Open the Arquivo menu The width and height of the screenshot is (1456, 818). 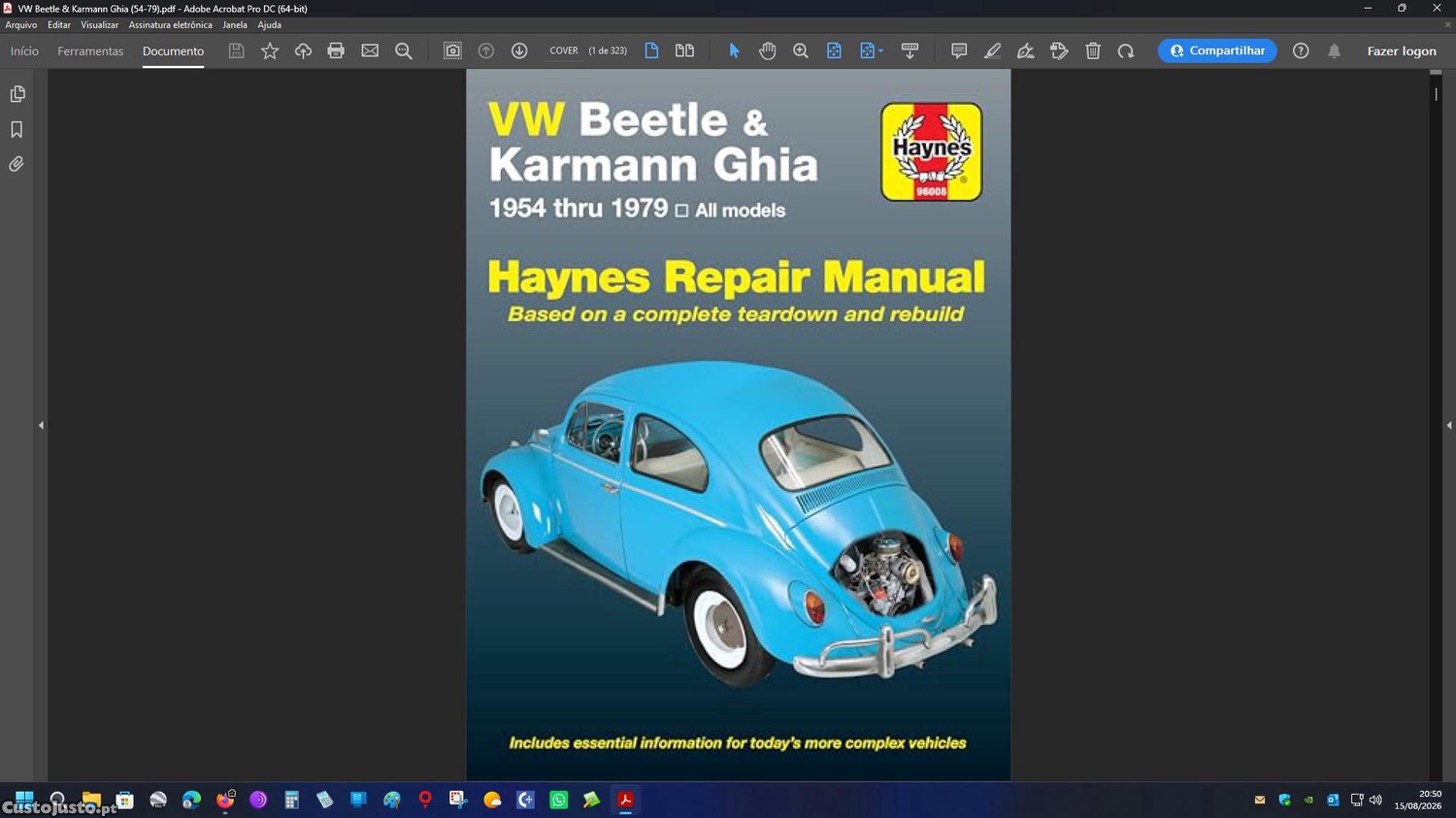pyautogui.click(x=21, y=25)
